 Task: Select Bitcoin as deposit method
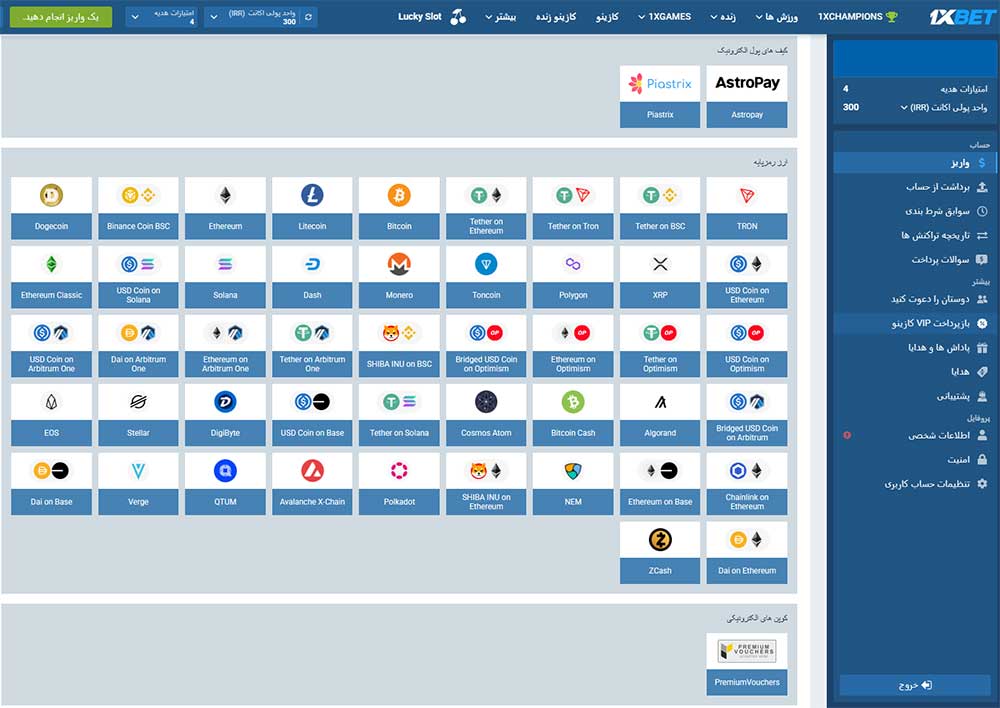click(x=399, y=208)
